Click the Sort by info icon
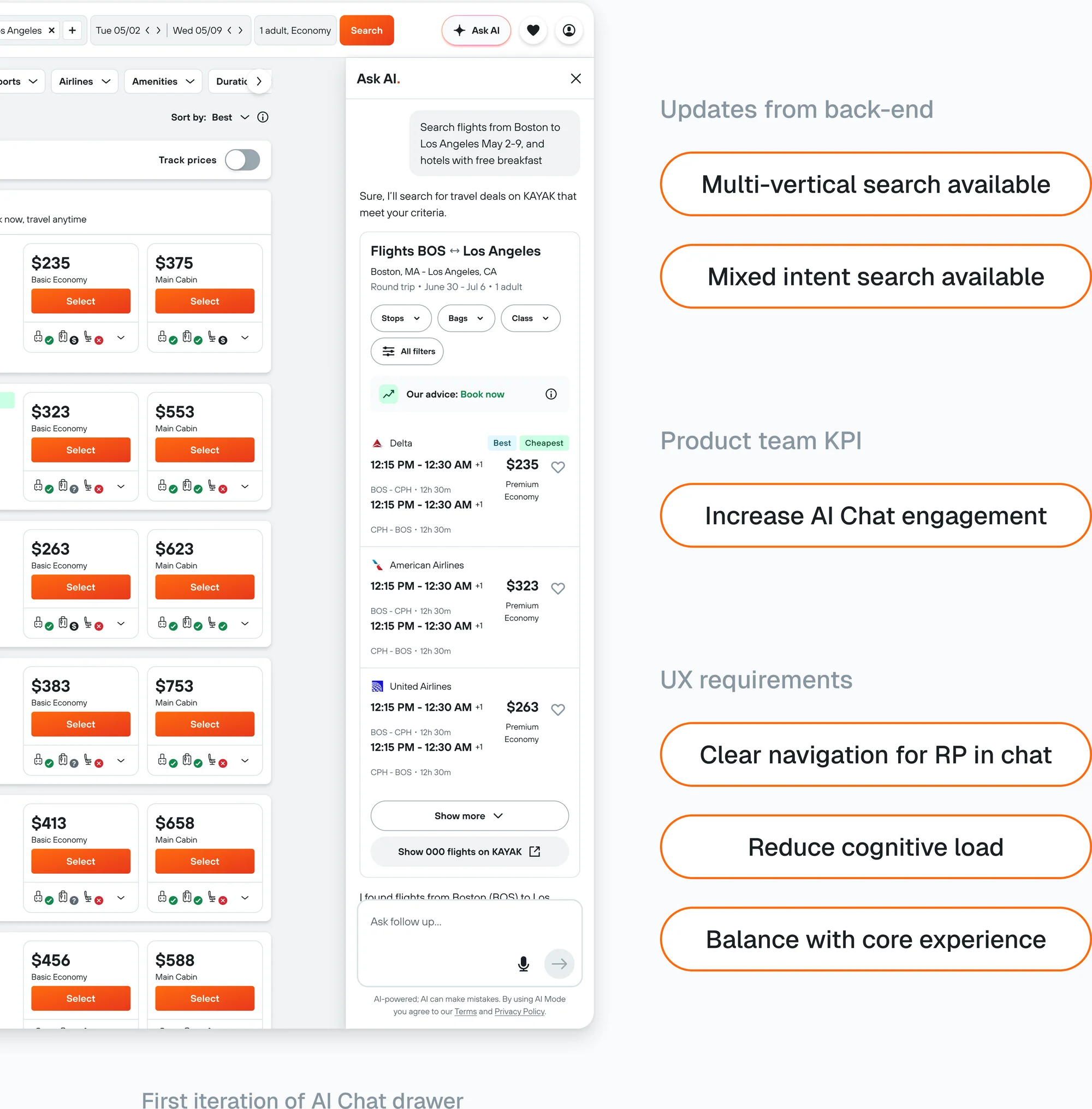1092x1109 pixels. (263, 117)
